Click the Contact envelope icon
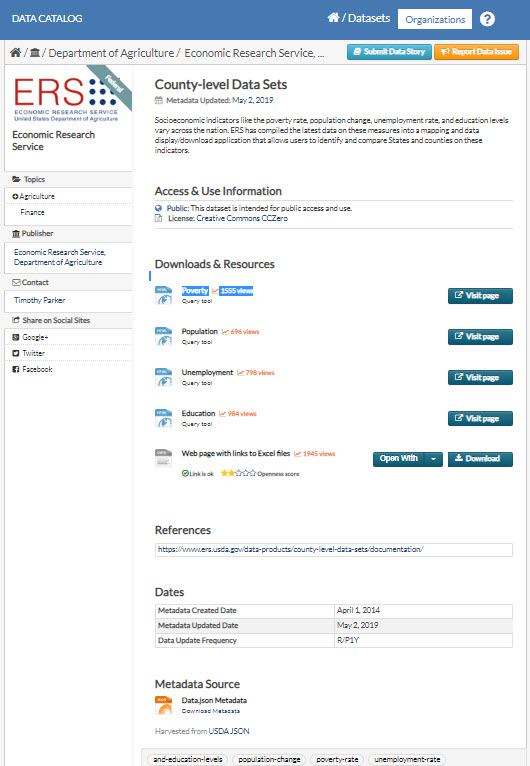The height and width of the screenshot is (766, 530). [16, 282]
